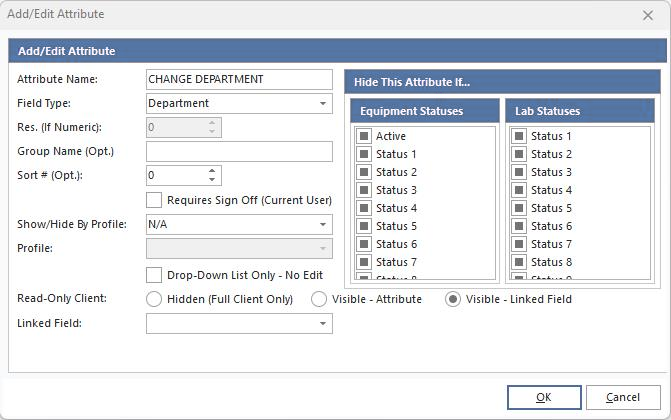Toggle Lab Status 5 checkbox
The width and height of the screenshot is (671, 420).
[x=519, y=208]
